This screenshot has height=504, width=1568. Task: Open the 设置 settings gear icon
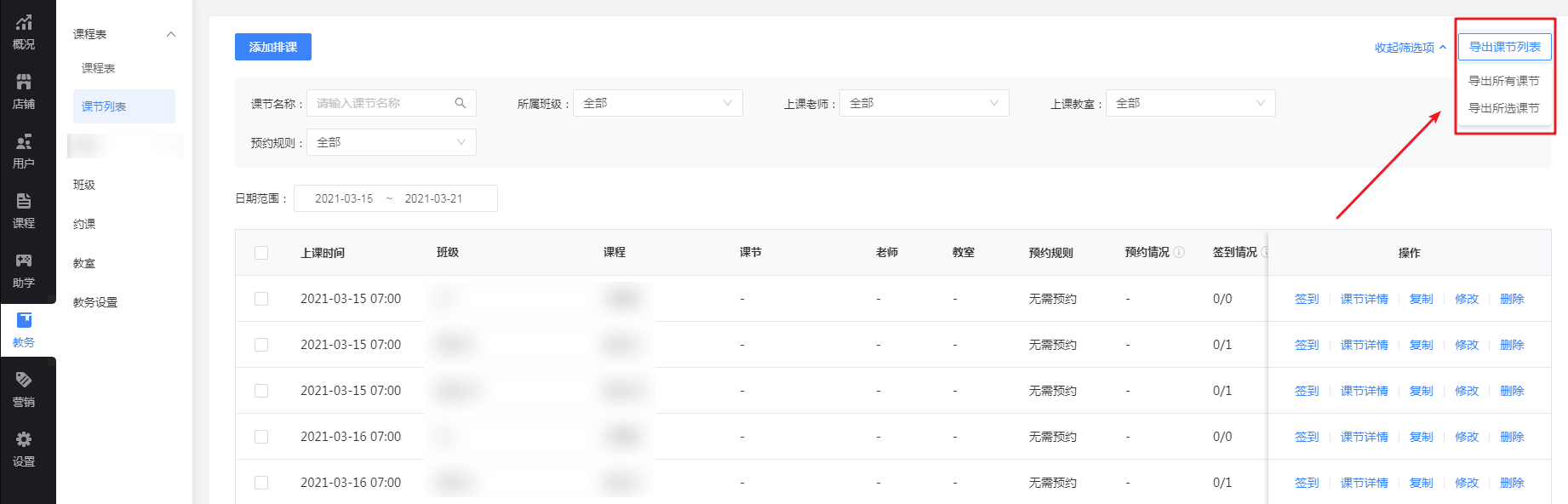[x=24, y=449]
